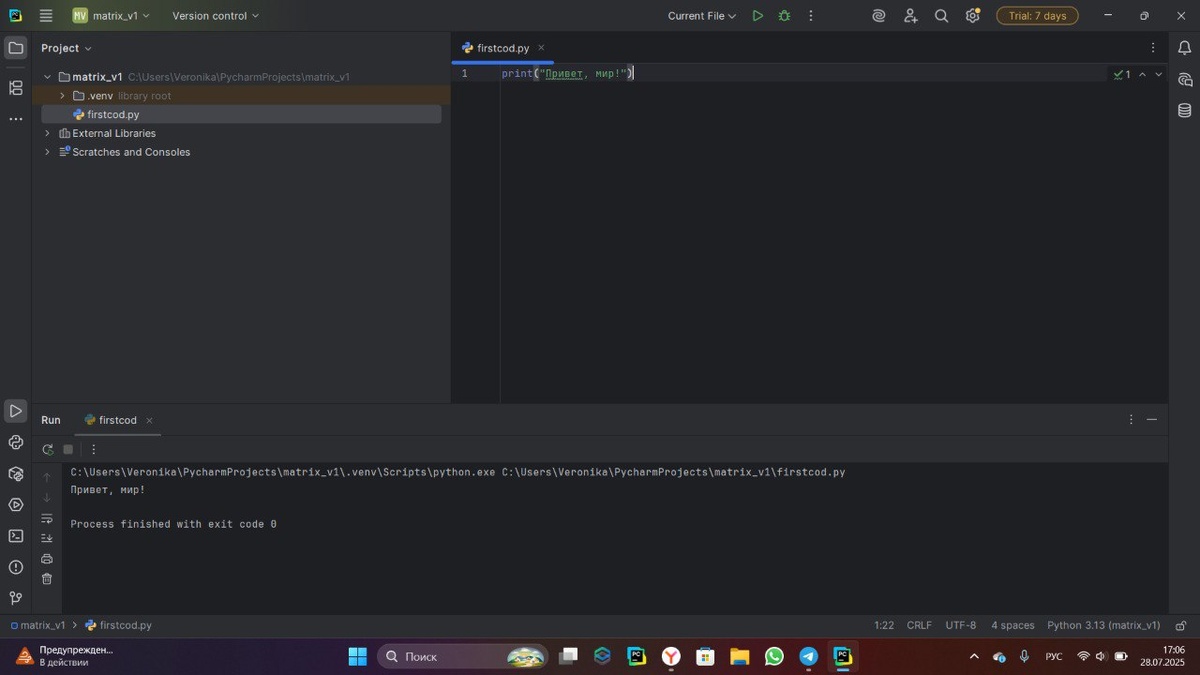The width and height of the screenshot is (1200, 675).
Task: Open the Services tool window
Action: pyautogui.click(x=16, y=505)
